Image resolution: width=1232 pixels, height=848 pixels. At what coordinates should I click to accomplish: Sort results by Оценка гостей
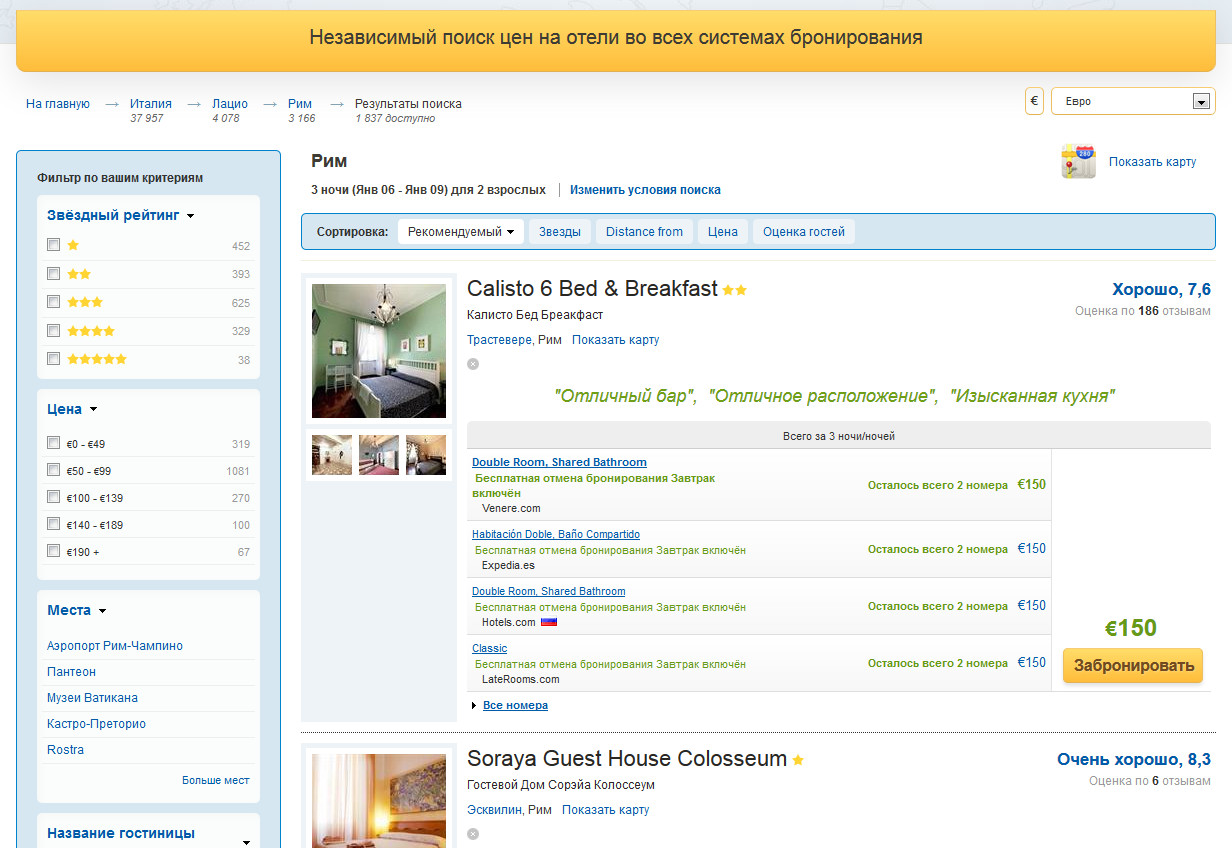click(x=803, y=232)
